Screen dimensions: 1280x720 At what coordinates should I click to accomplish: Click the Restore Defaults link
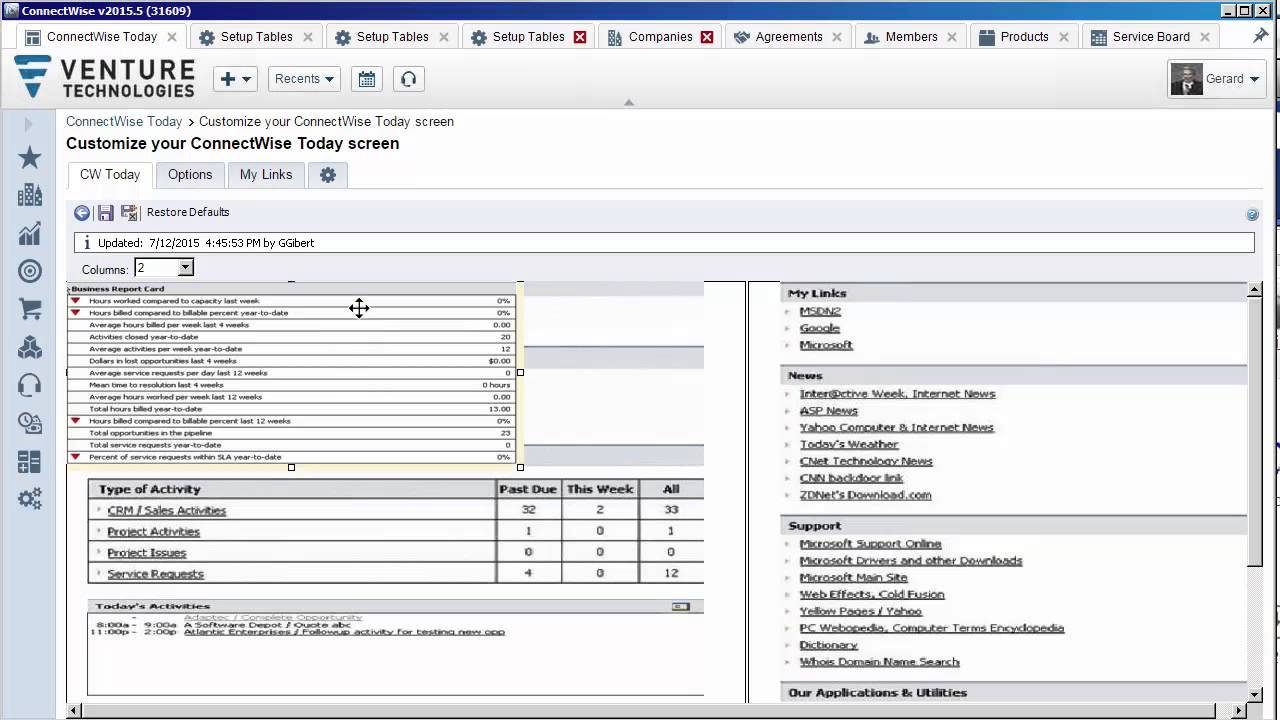[188, 212]
